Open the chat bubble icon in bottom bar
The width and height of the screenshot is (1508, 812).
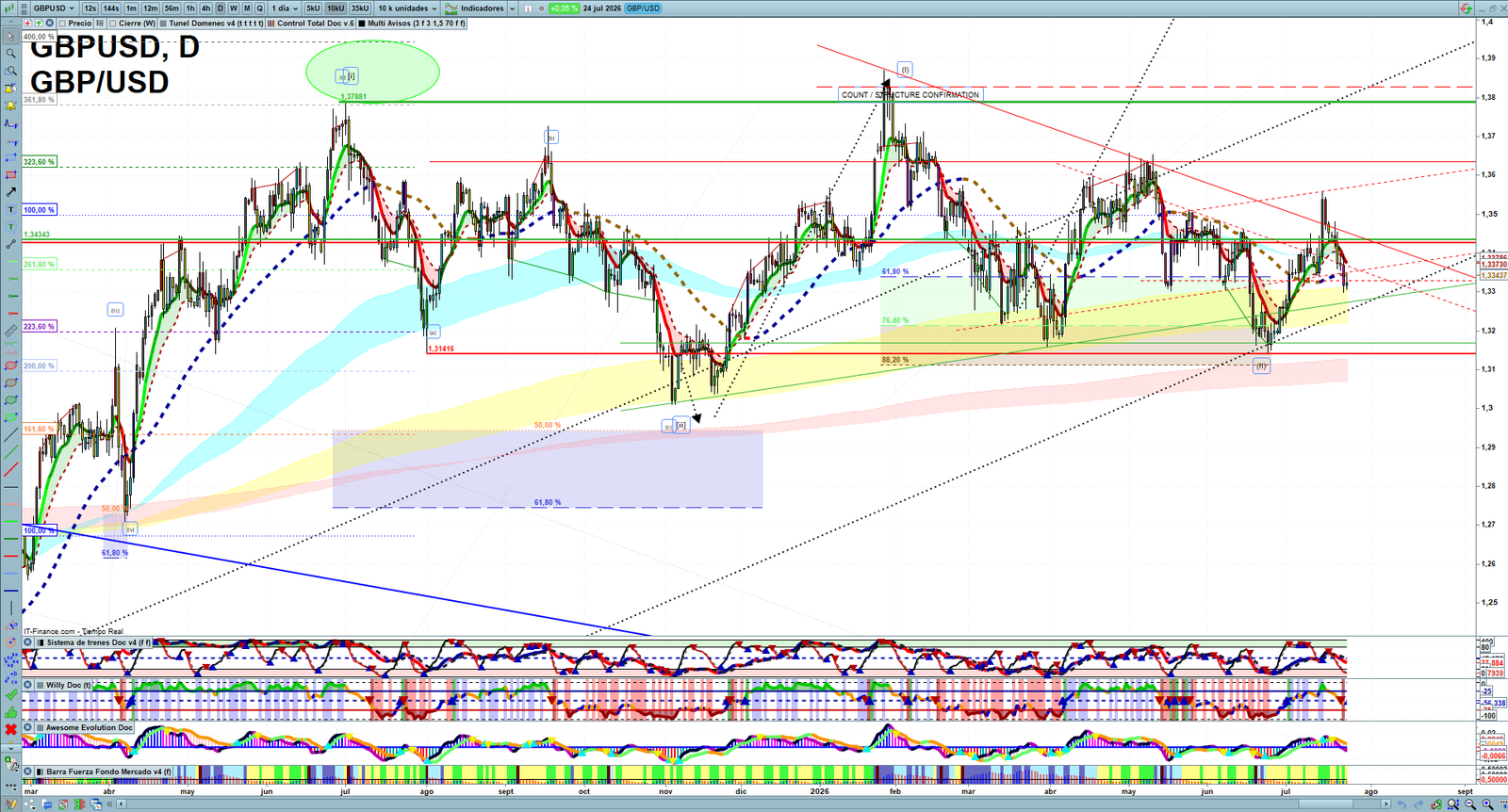[x=46, y=804]
